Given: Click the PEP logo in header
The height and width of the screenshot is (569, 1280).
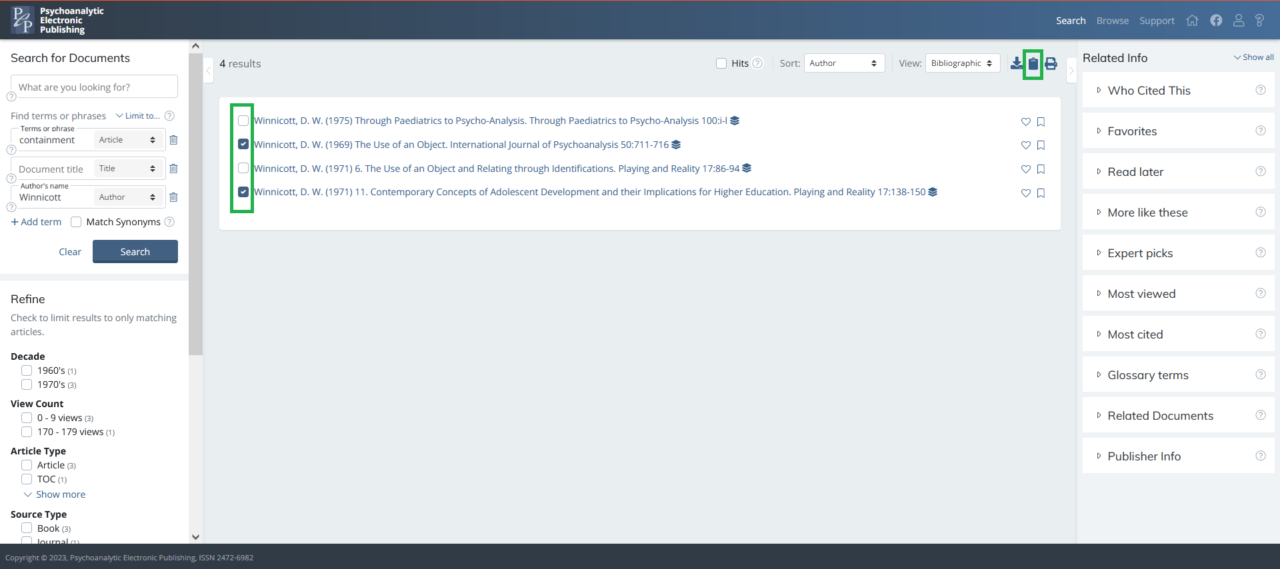Looking at the screenshot, I should (x=57, y=20).
